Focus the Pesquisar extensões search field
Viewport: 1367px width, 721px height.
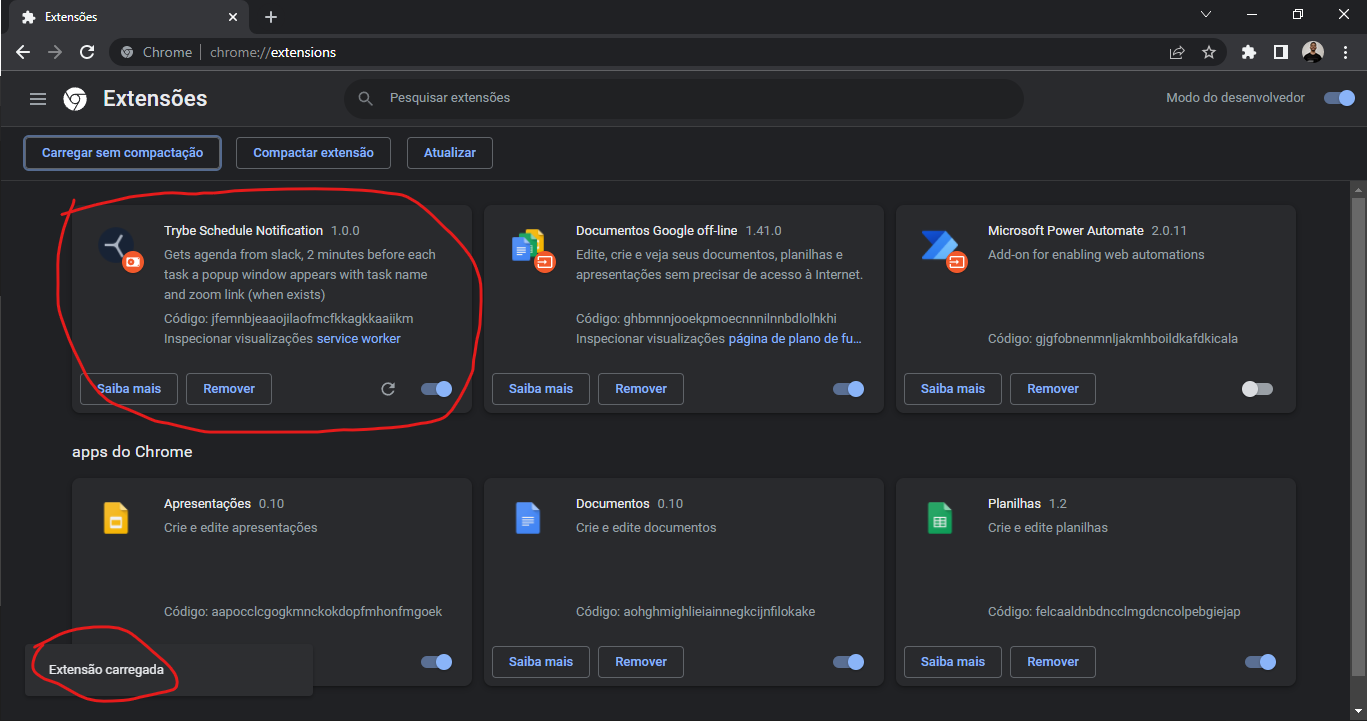click(684, 98)
